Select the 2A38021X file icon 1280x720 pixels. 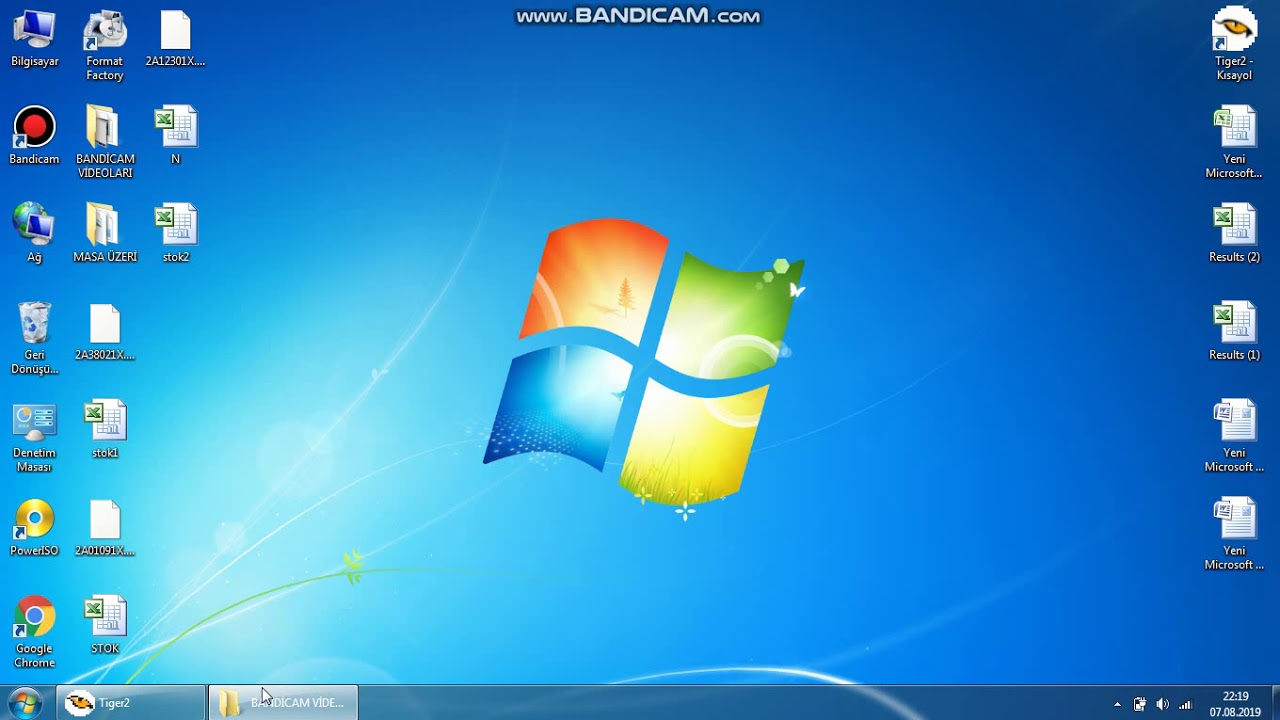(105, 332)
